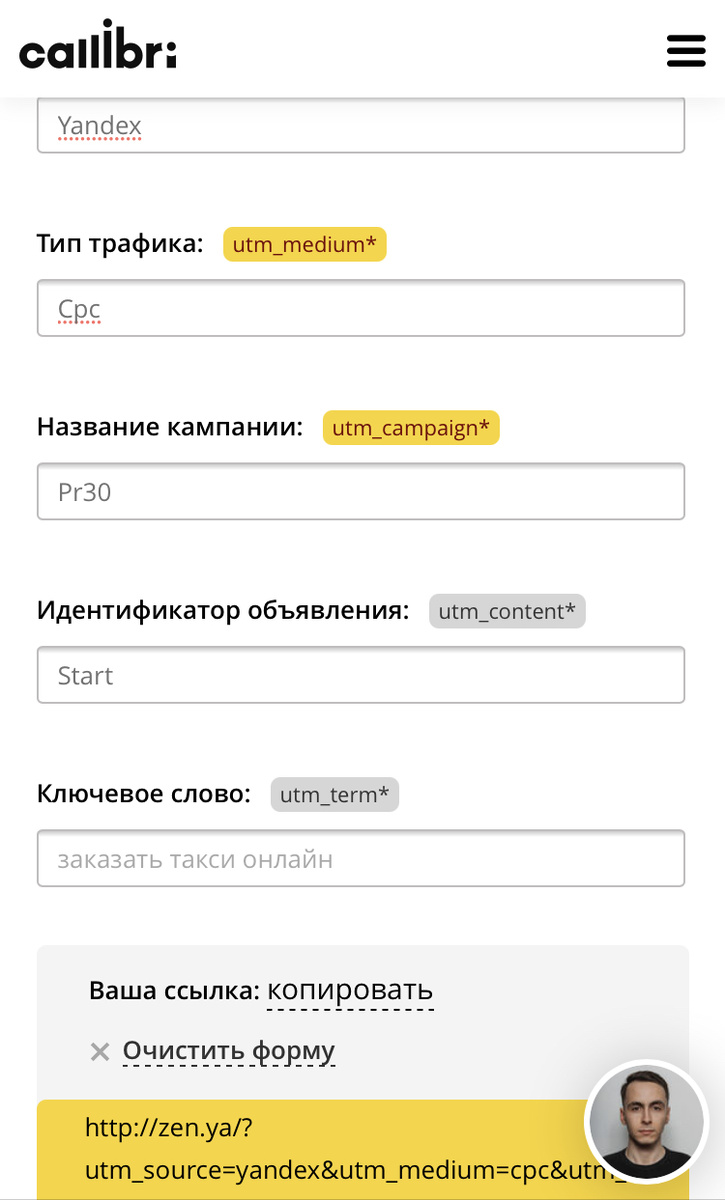Click the keyword field заказать такси онлайн

coord(360,858)
